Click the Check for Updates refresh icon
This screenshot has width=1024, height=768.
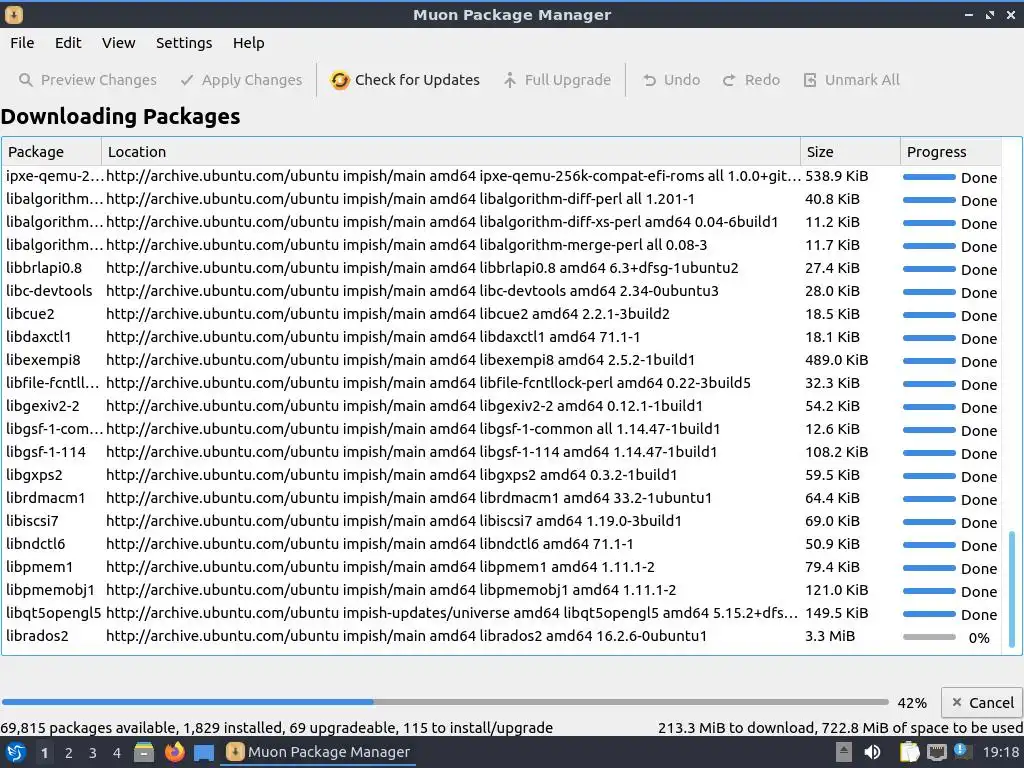340,80
